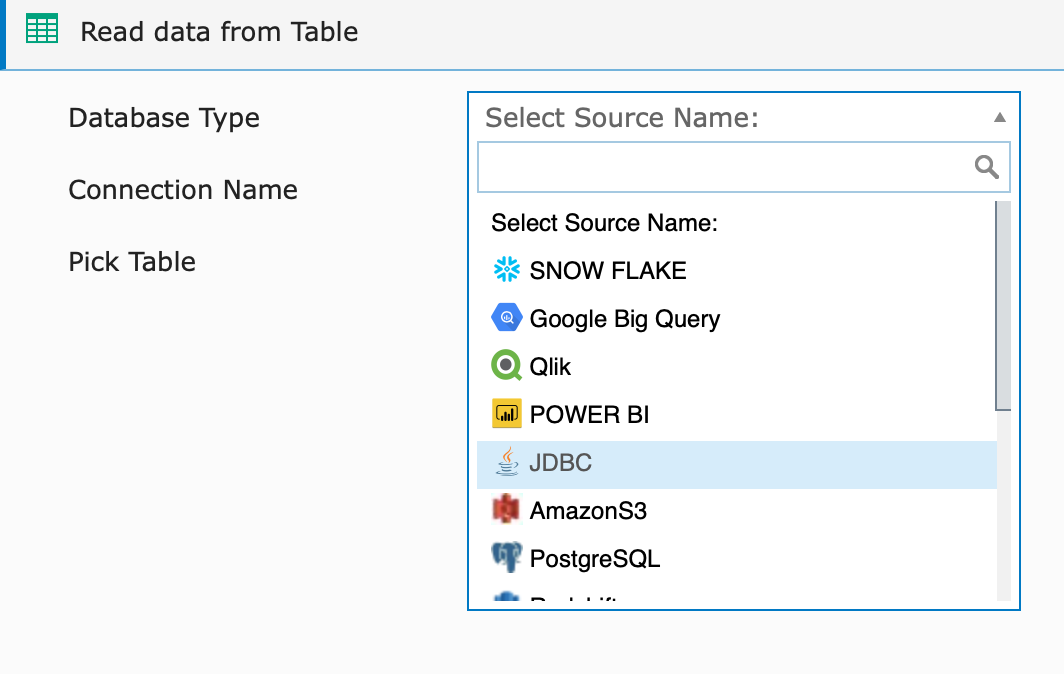Click the Google Big Query hexagon icon
Image resolution: width=1064 pixels, height=674 pixels.
[x=506, y=317]
